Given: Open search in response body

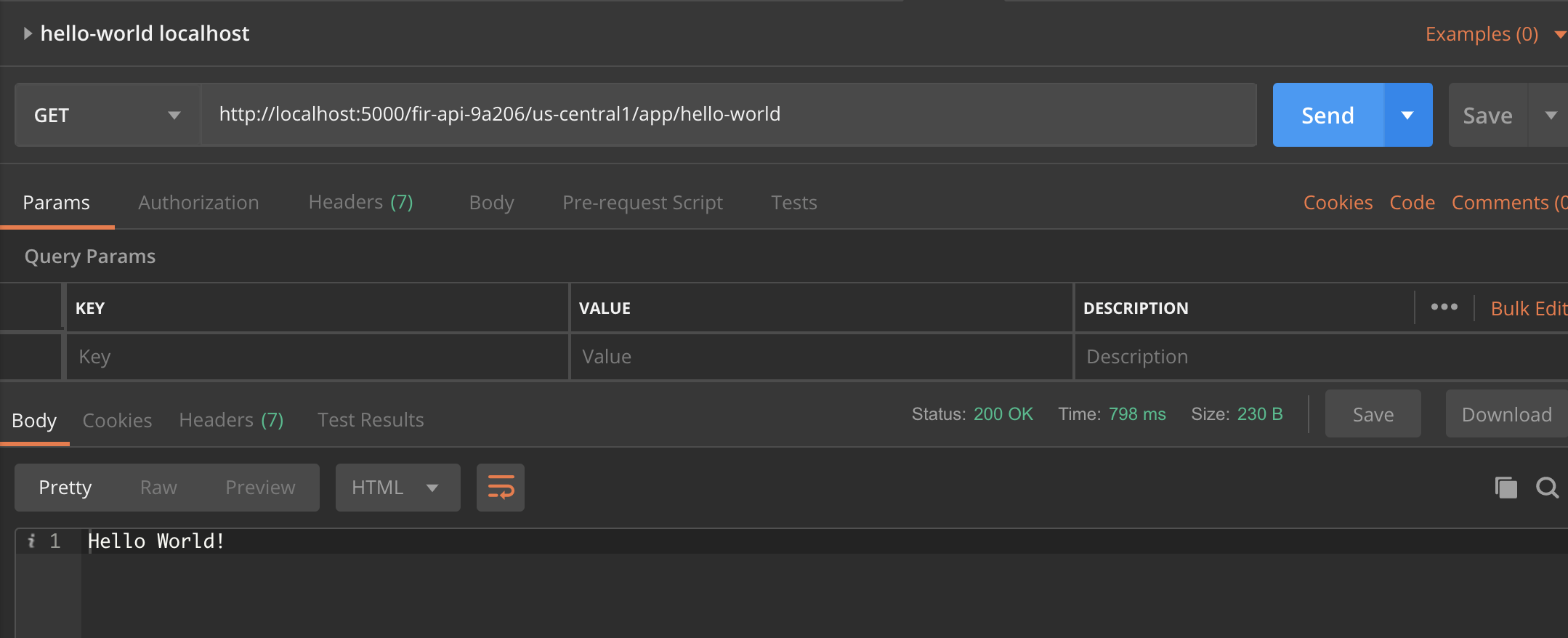Looking at the screenshot, I should coord(1547,488).
